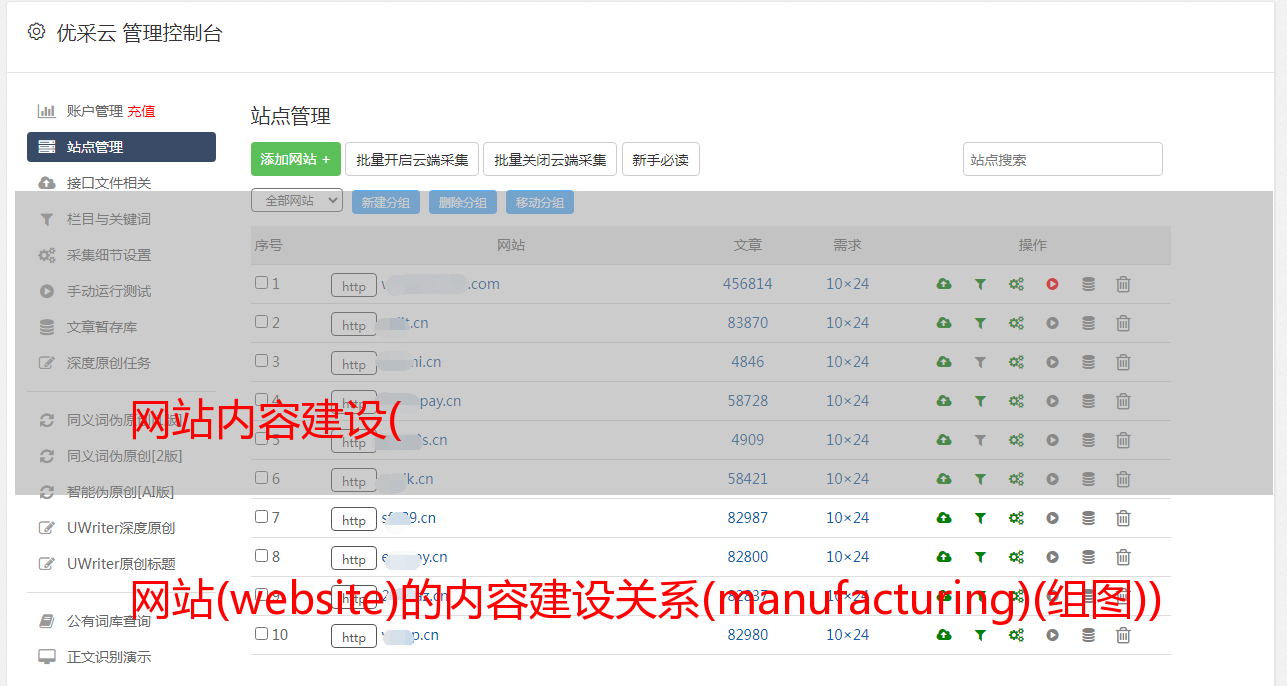Click cloud upload icon in row 3
This screenshot has width=1287, height=686.
(x=944, y=362)
